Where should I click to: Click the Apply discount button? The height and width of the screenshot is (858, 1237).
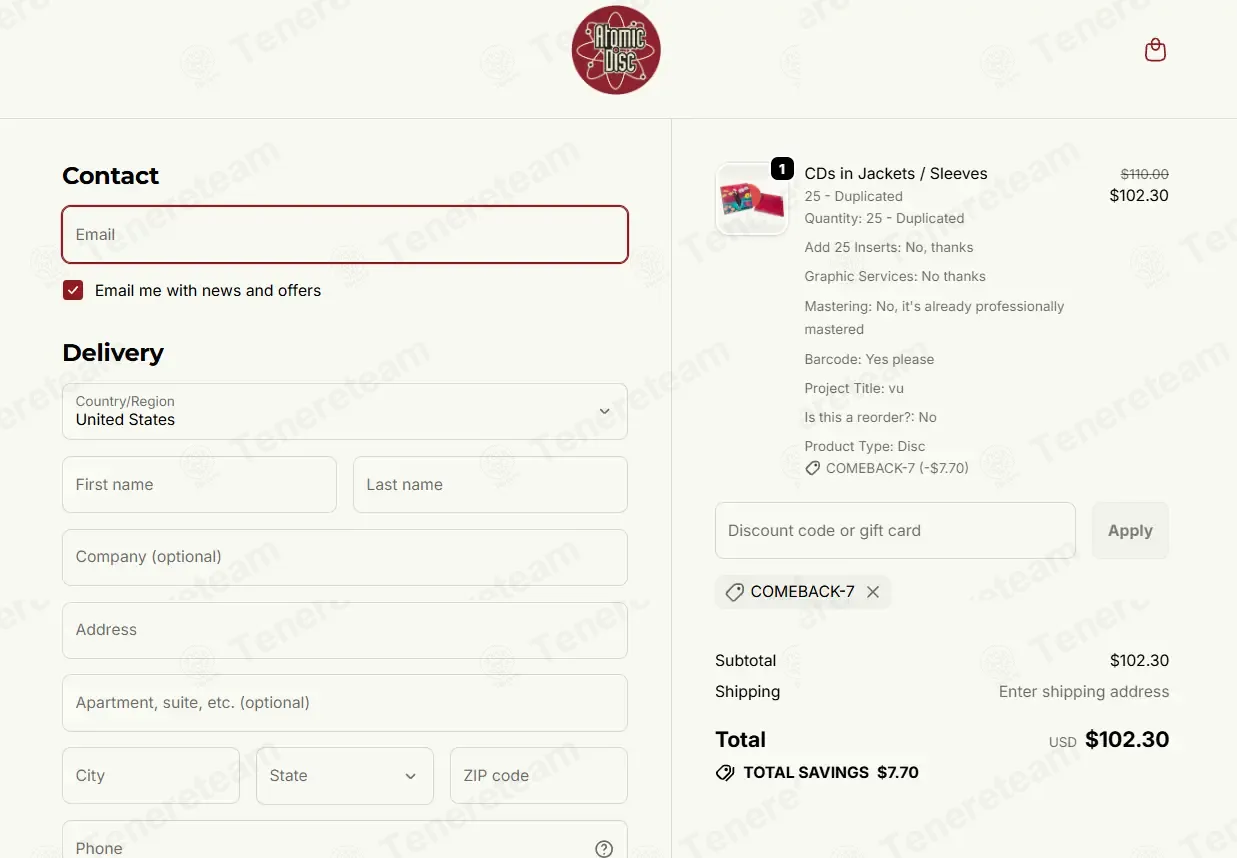pyautogui.click(x=1130, y=531)
